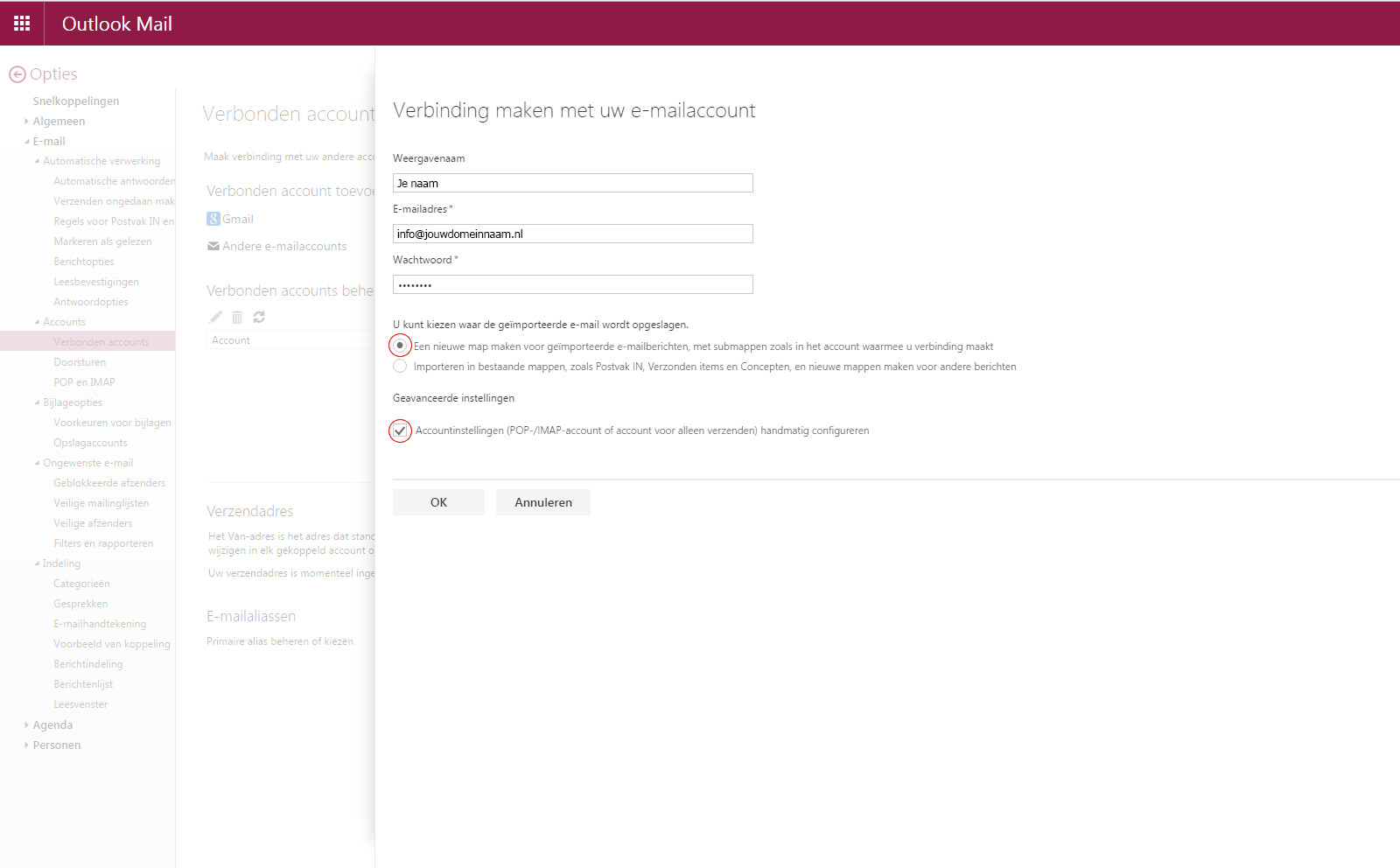Open Verzenden ongedaan maken item
This screenshot has height=868, width=1400.
click(114, 201)
